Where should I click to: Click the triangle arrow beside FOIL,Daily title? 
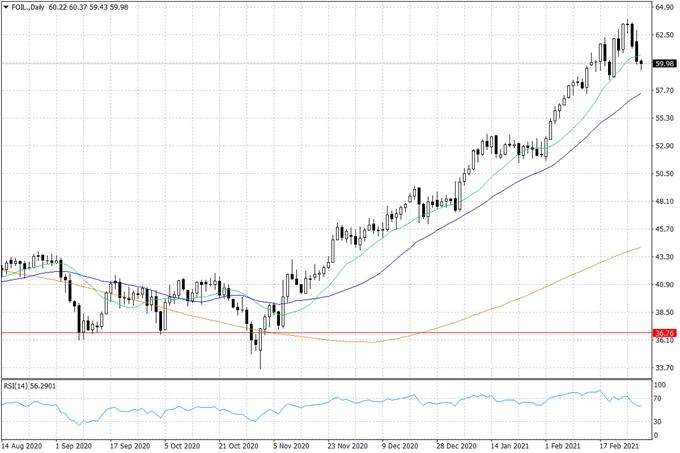[6, 7]
